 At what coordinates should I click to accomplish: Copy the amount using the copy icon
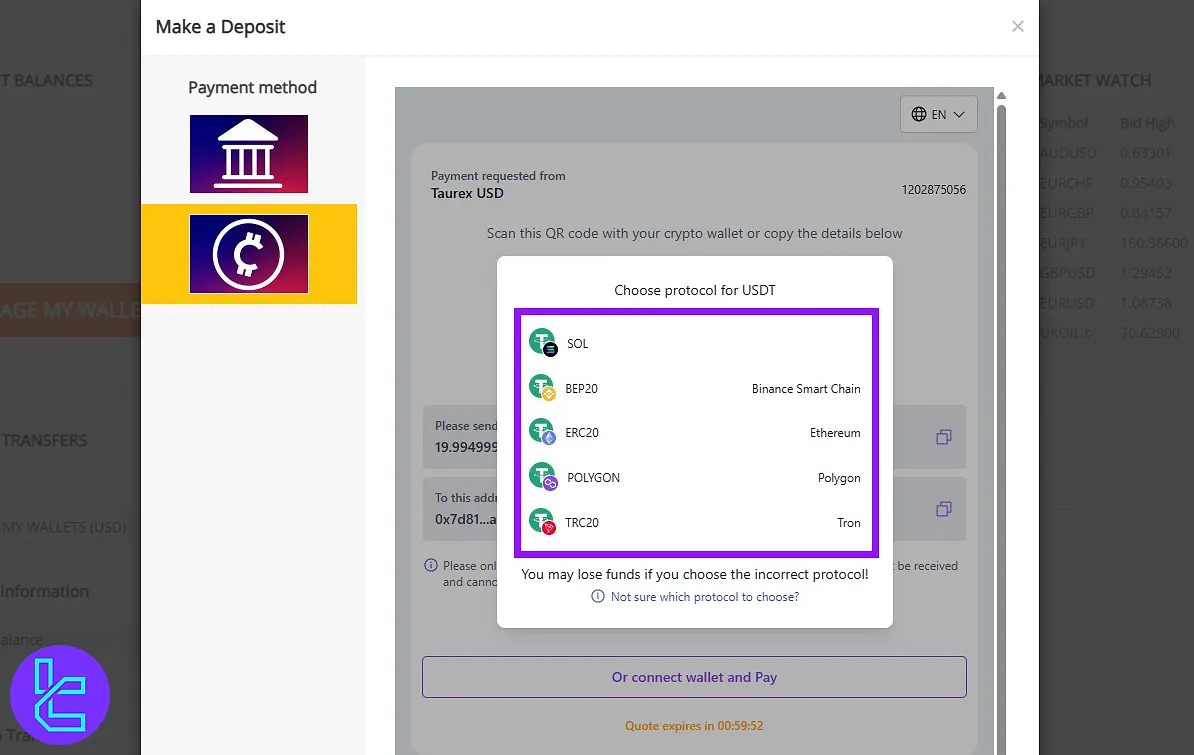pyautogui.click(x=943, y=437)
